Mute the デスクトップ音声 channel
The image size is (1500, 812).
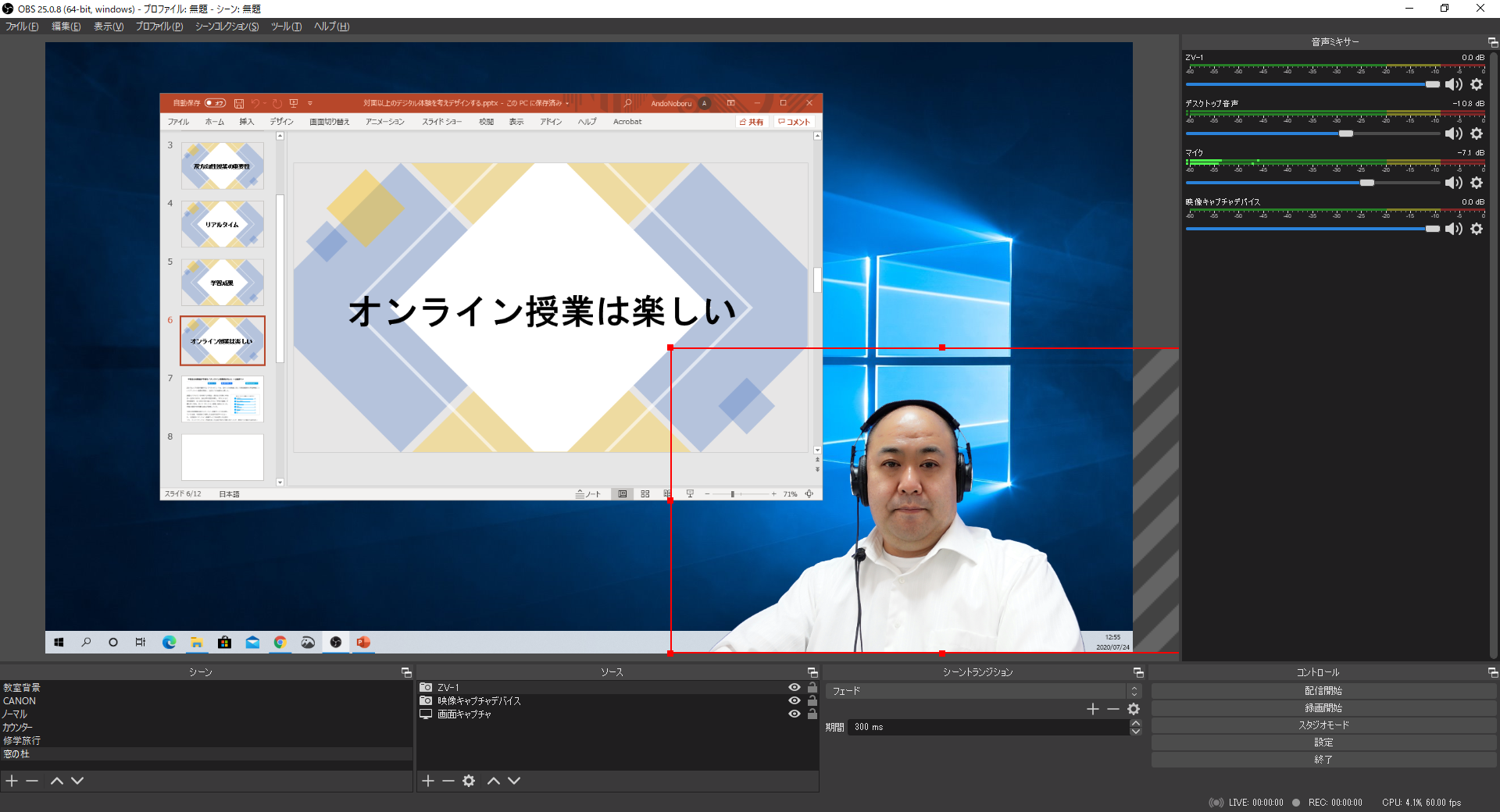tap(1454, 134)
